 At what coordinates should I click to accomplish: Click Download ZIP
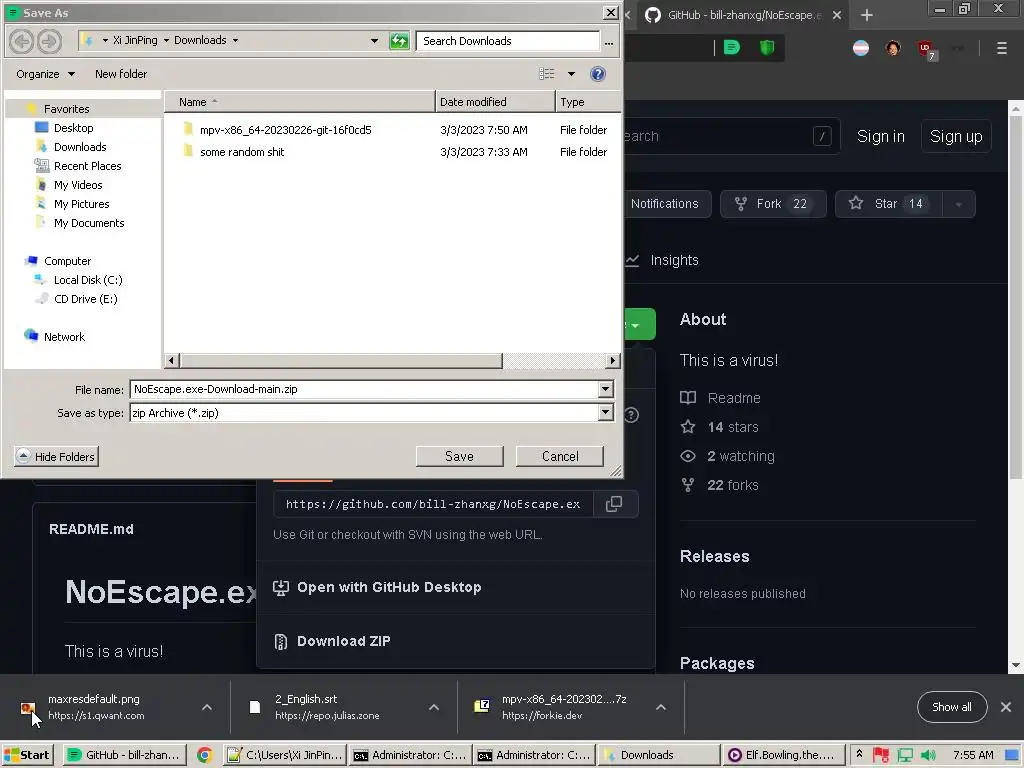coord(344,641)
